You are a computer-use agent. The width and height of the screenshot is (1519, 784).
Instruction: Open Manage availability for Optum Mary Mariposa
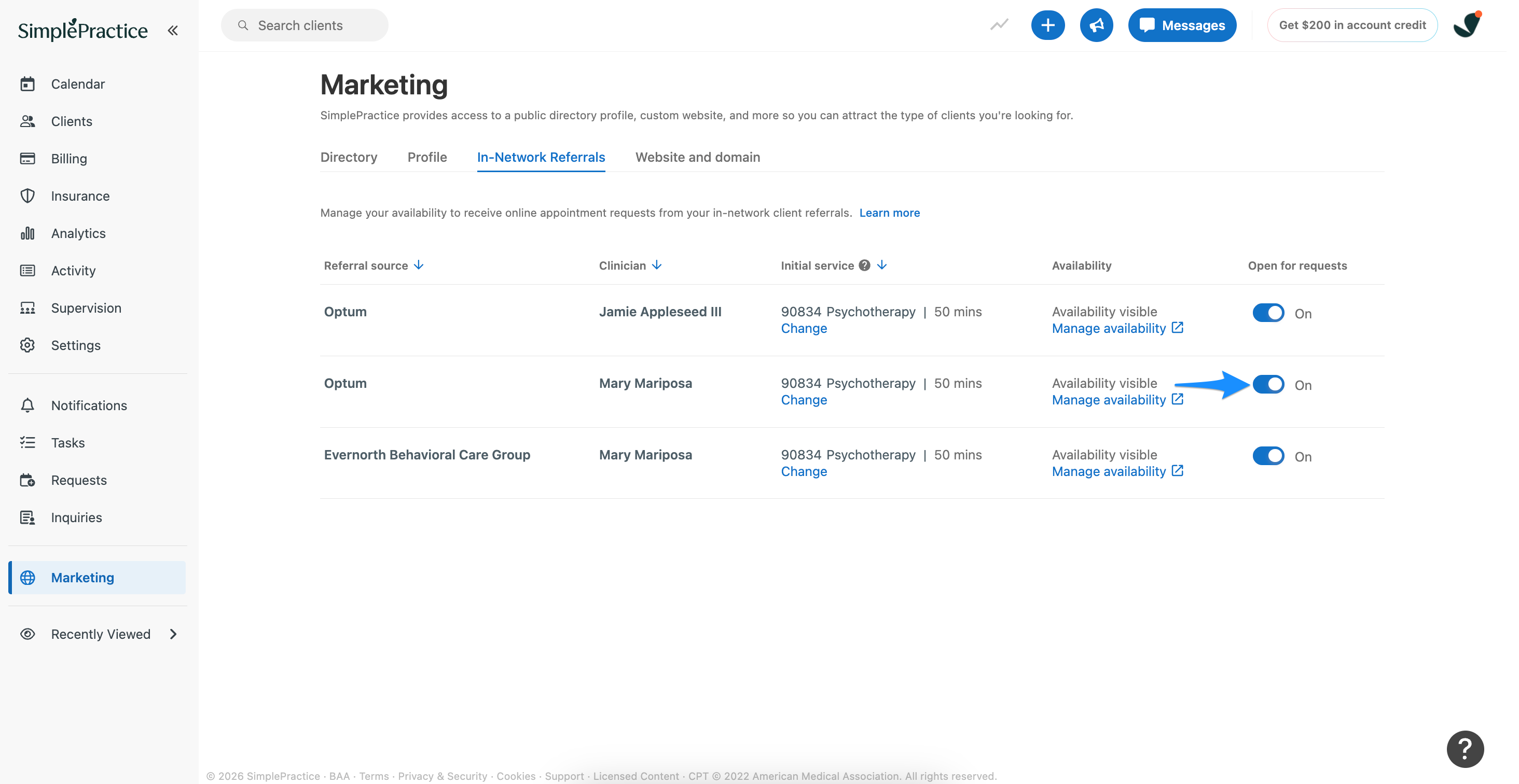point(1117,400)
